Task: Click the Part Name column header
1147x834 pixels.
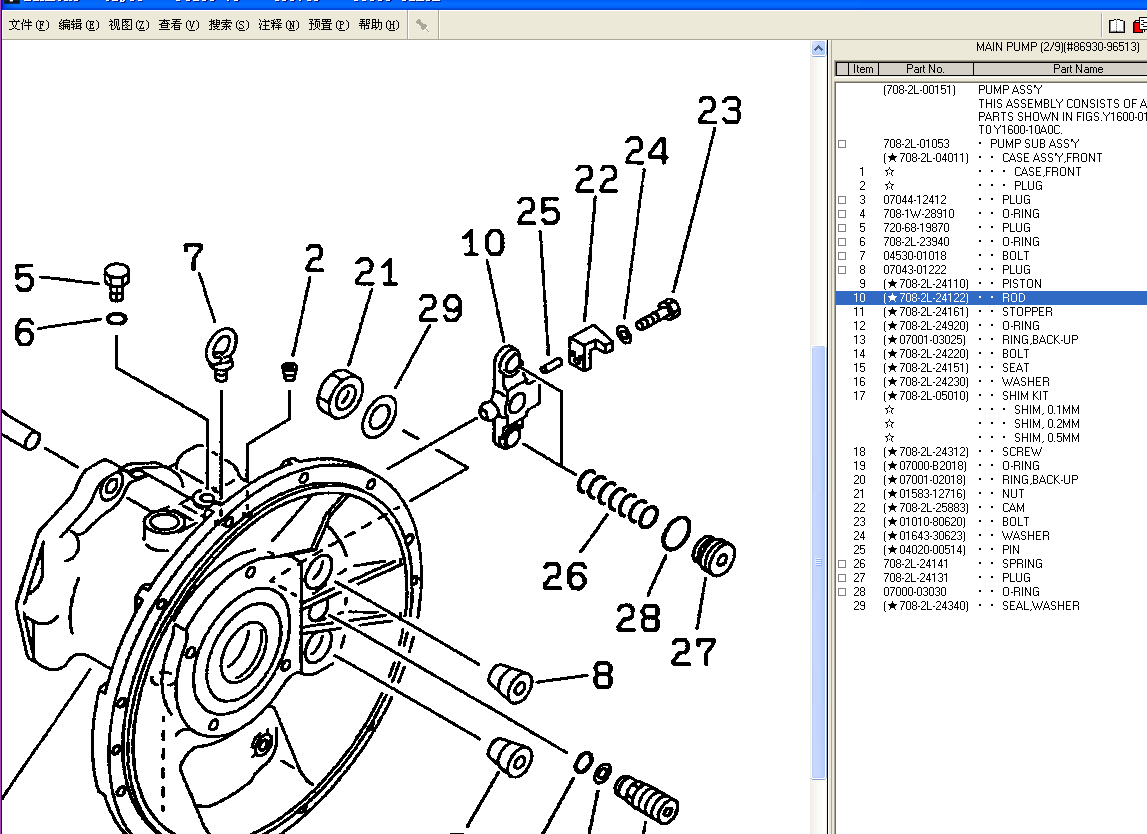Action: click(x=1061, y=69)
